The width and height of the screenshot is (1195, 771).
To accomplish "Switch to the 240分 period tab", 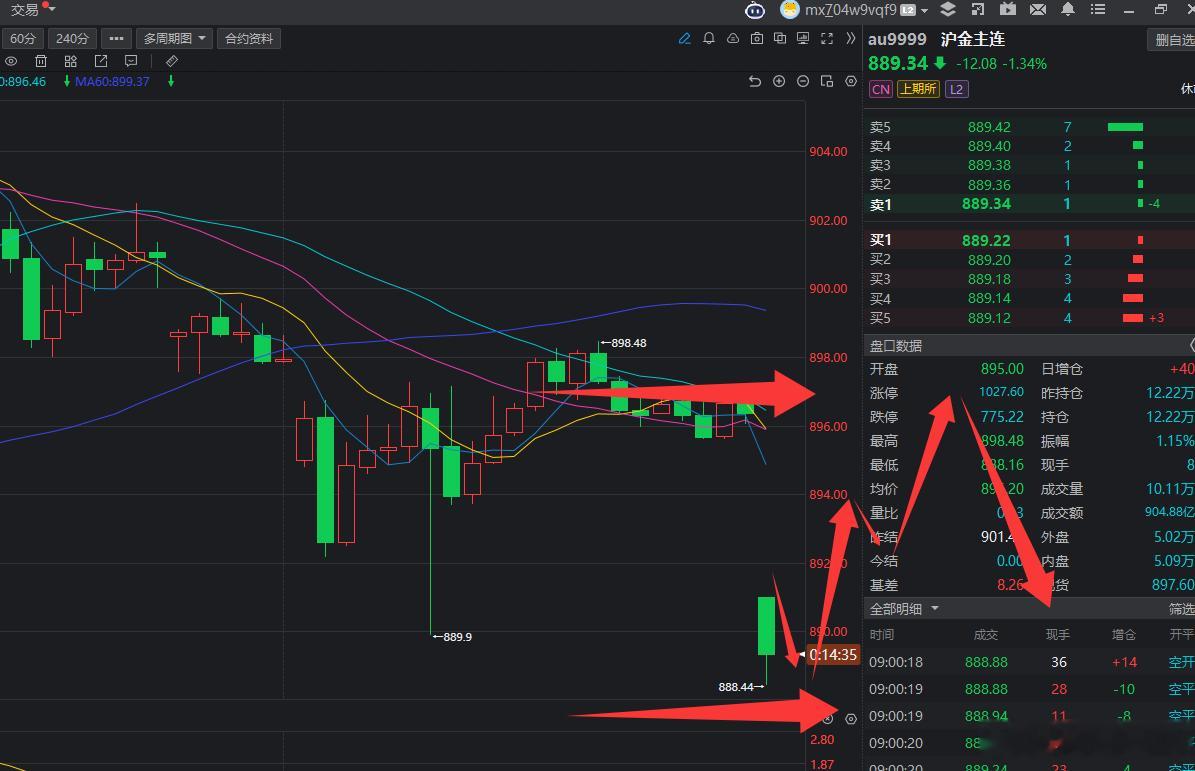I will (x=72, y=38).
